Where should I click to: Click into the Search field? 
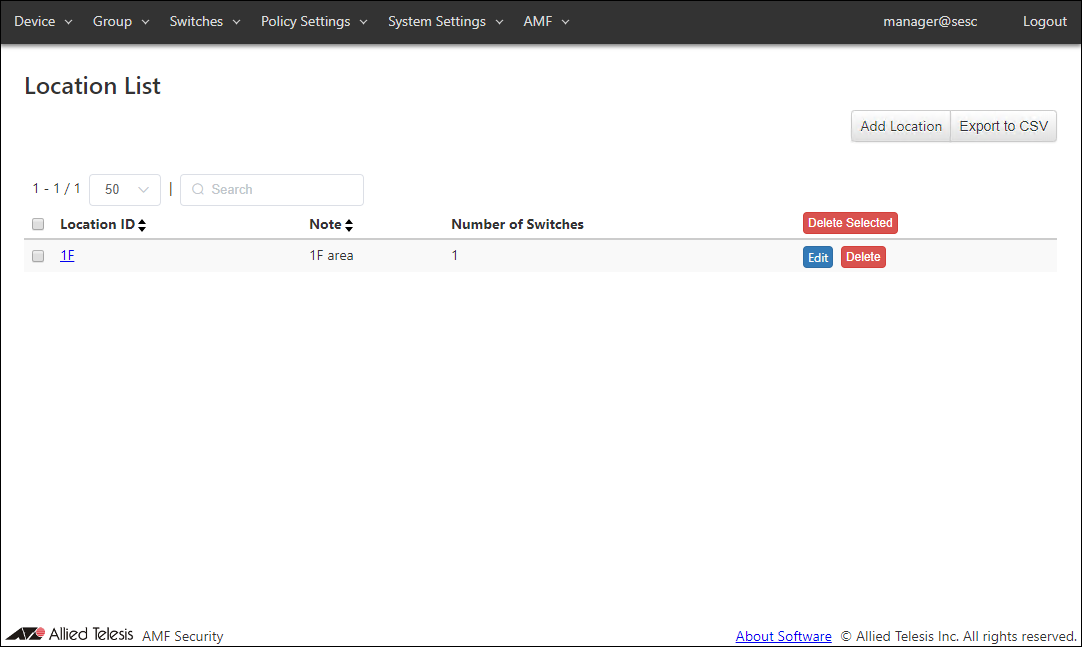pos(280,190)
